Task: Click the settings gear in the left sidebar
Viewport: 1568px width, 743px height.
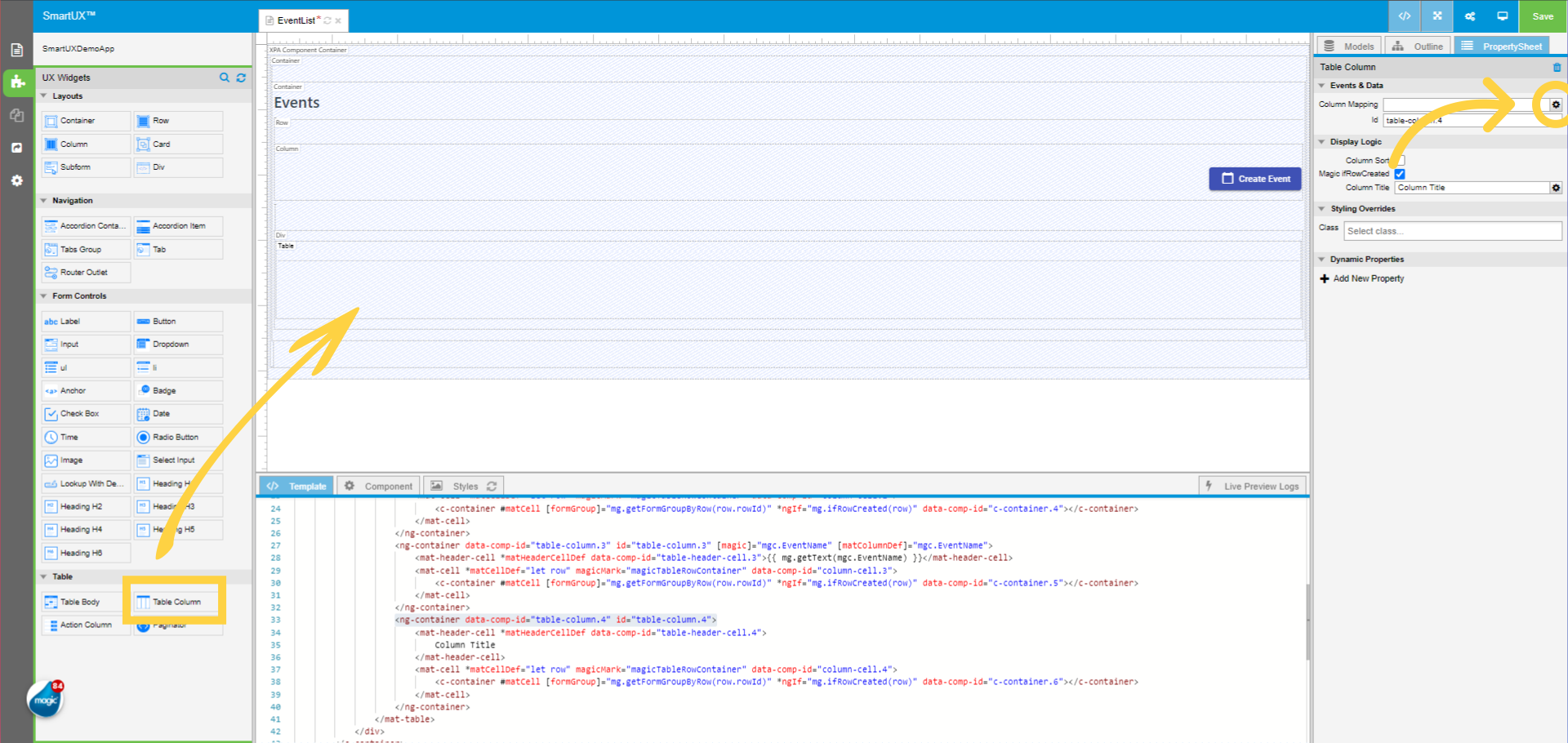Action: [x=17, y=180]
